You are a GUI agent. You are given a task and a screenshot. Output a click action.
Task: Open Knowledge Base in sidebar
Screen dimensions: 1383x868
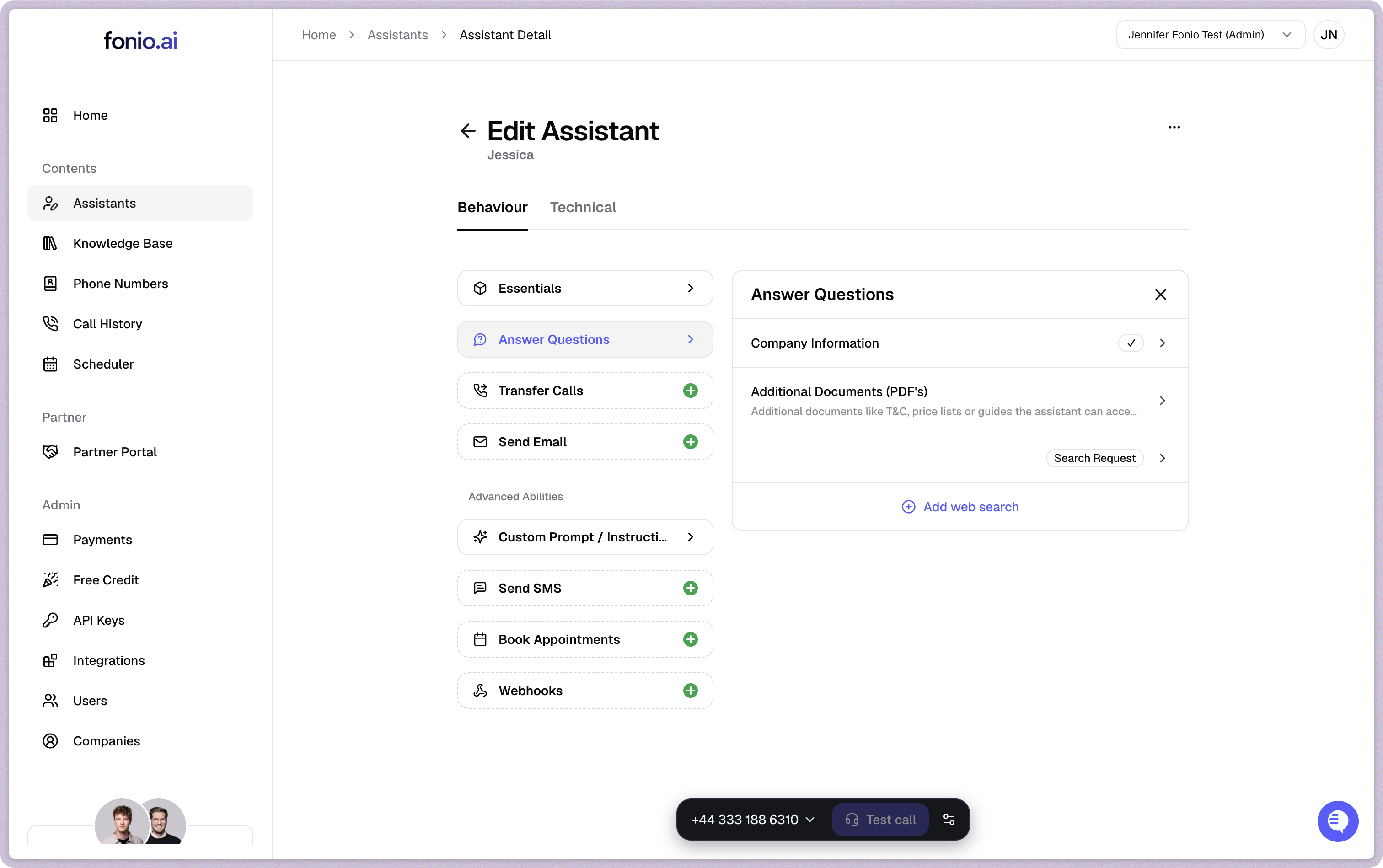122,243
